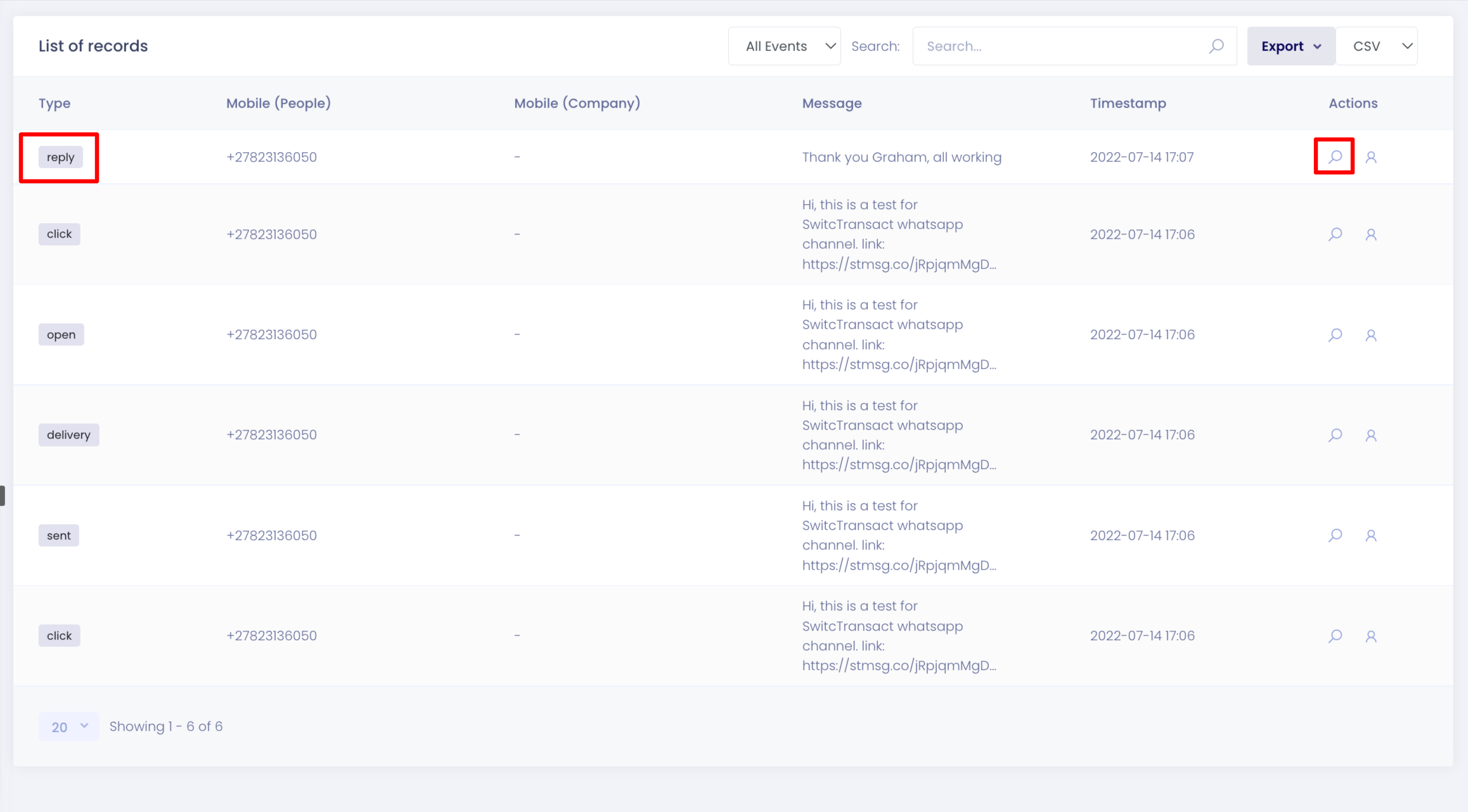Select the click badge above the open row
The width and height of the screenshot is (1468, 812).
[59, 234]
